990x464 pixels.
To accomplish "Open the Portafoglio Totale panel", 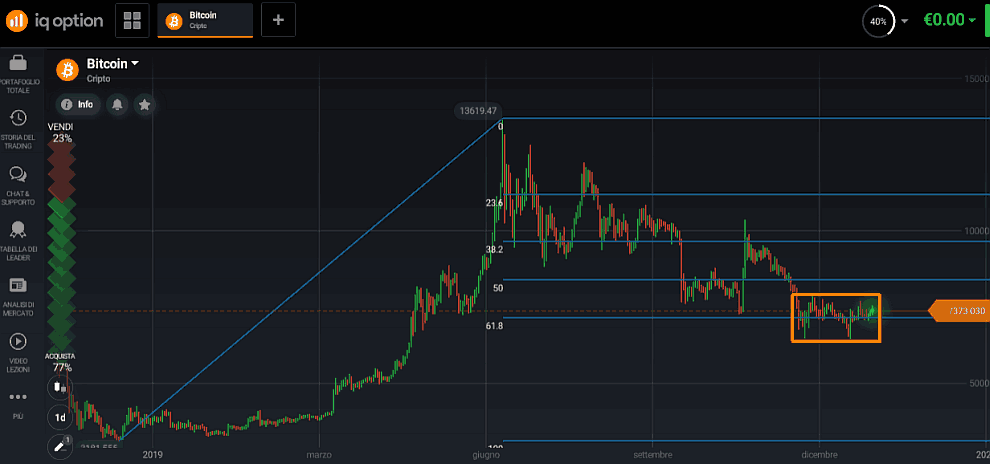I will [x=17, y=71].
